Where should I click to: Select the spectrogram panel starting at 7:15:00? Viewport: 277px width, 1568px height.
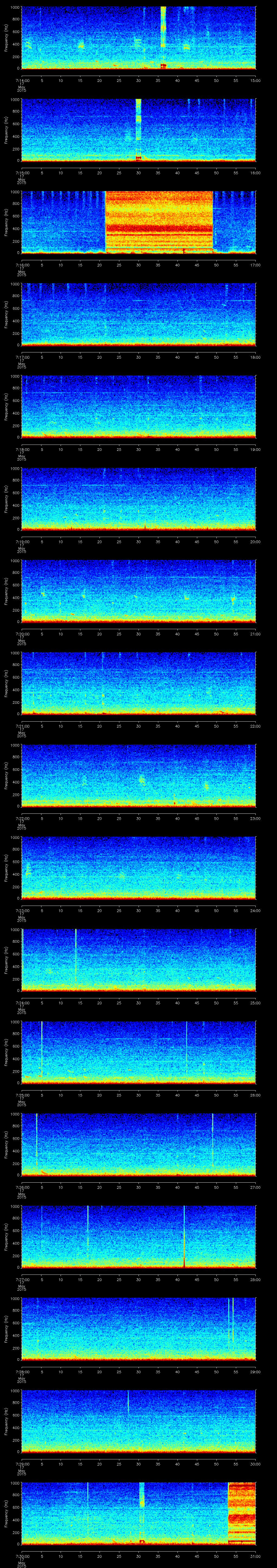139,130
